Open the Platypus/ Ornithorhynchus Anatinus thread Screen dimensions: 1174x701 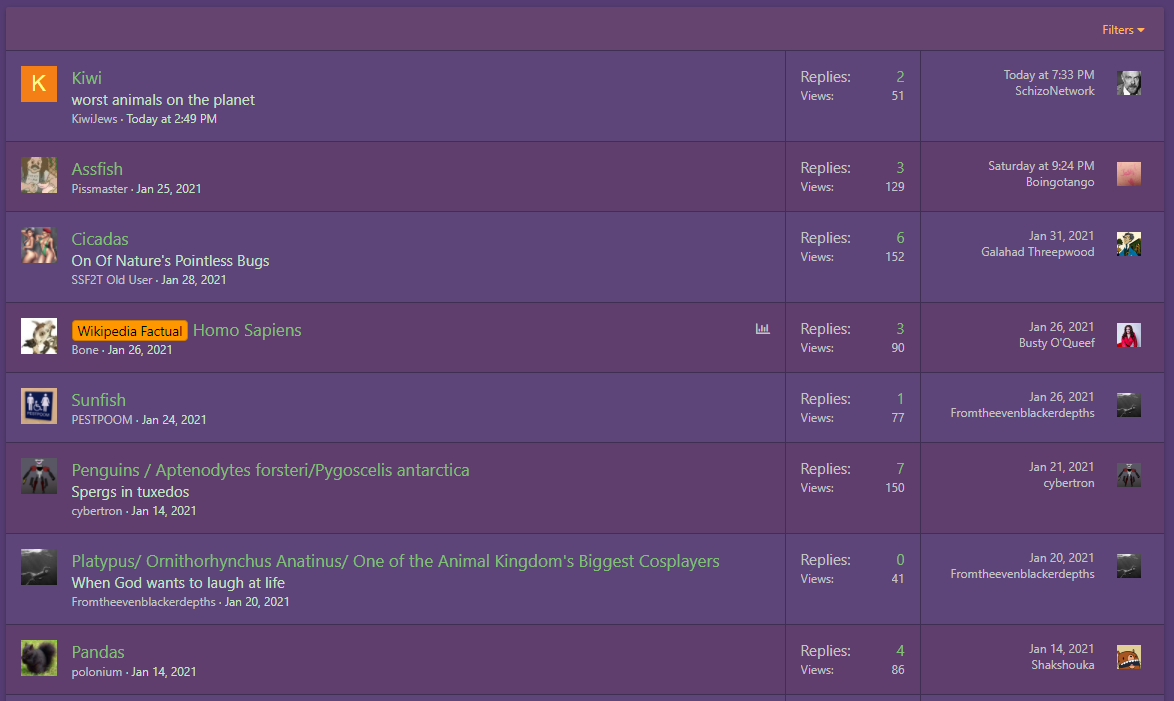(x=395, y=561)
